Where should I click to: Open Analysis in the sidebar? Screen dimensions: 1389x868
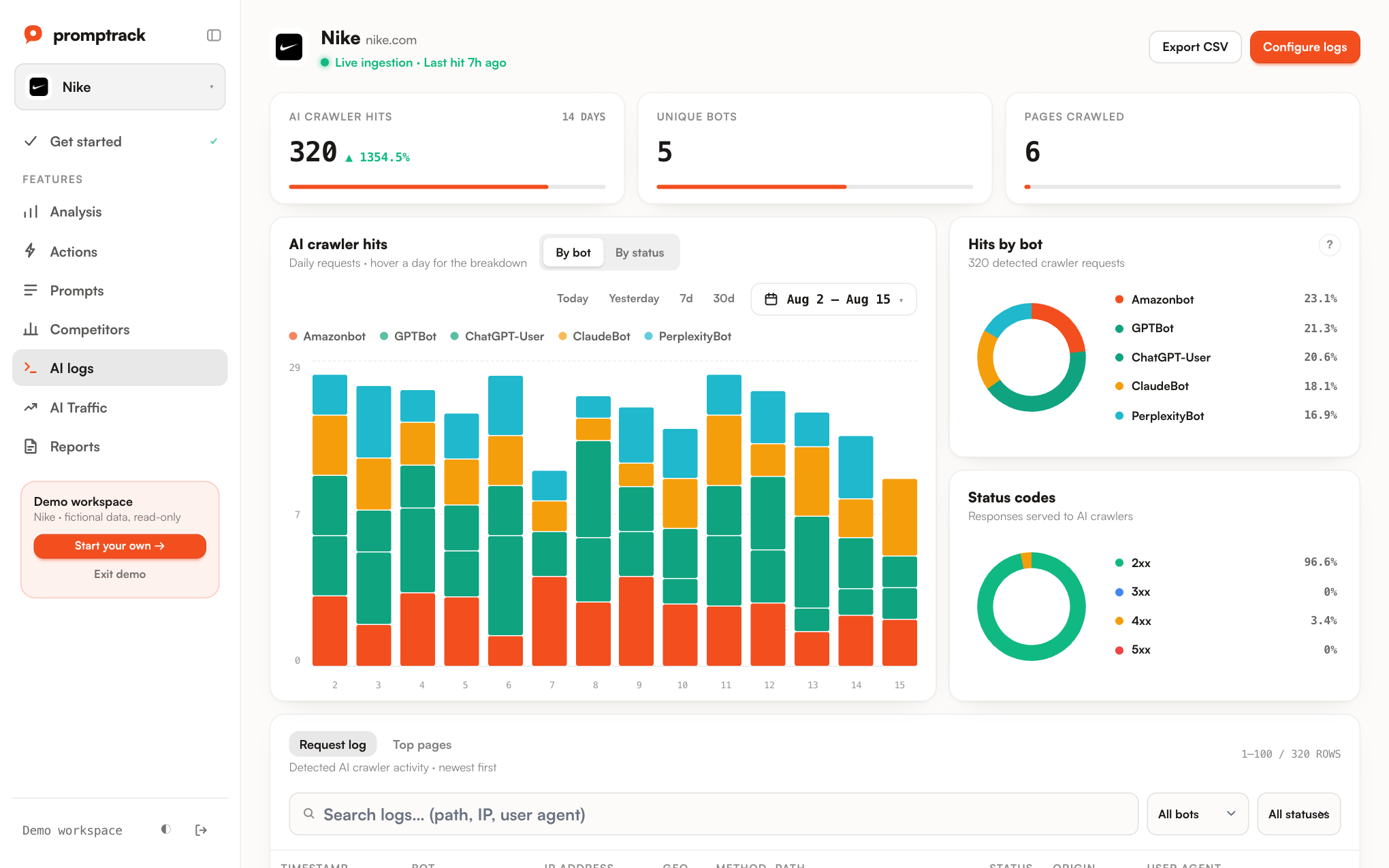click(120, 212)
